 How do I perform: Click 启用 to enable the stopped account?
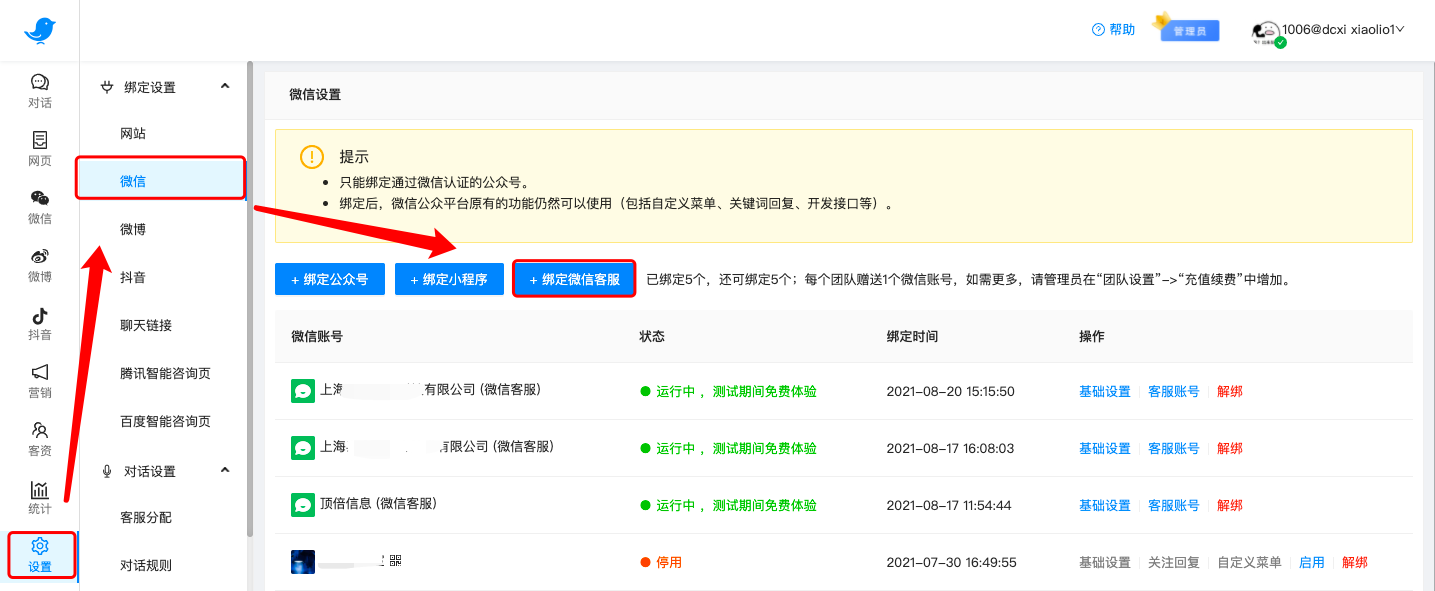click(x=1311, y=563)
